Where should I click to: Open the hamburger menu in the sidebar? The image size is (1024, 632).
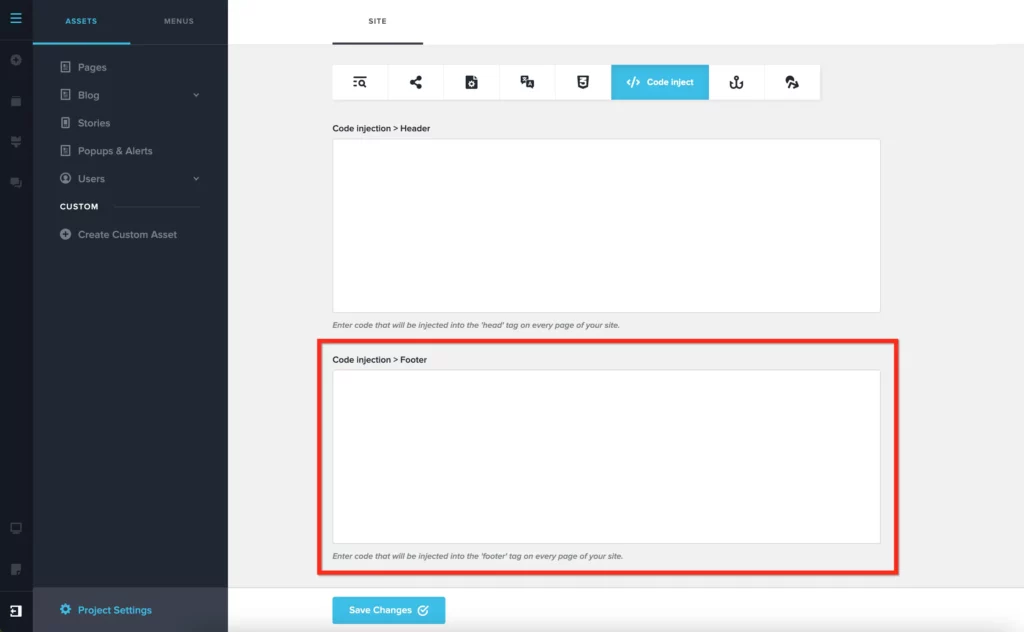(16, 17)
